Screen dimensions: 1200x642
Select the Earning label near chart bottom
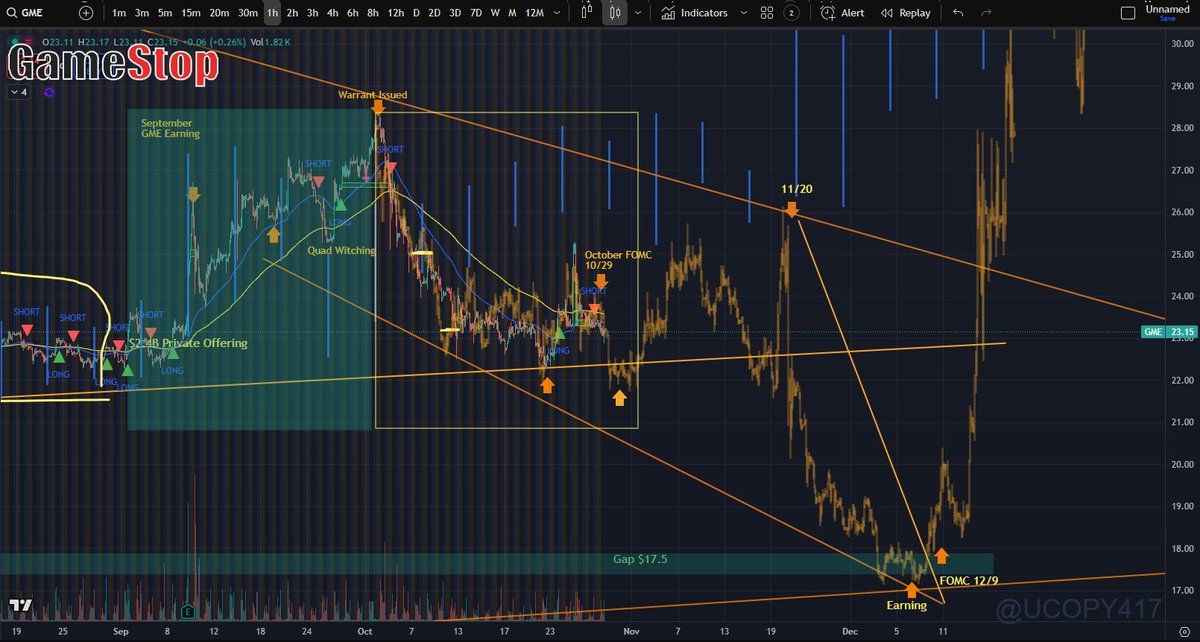click(x=907, y=605)
